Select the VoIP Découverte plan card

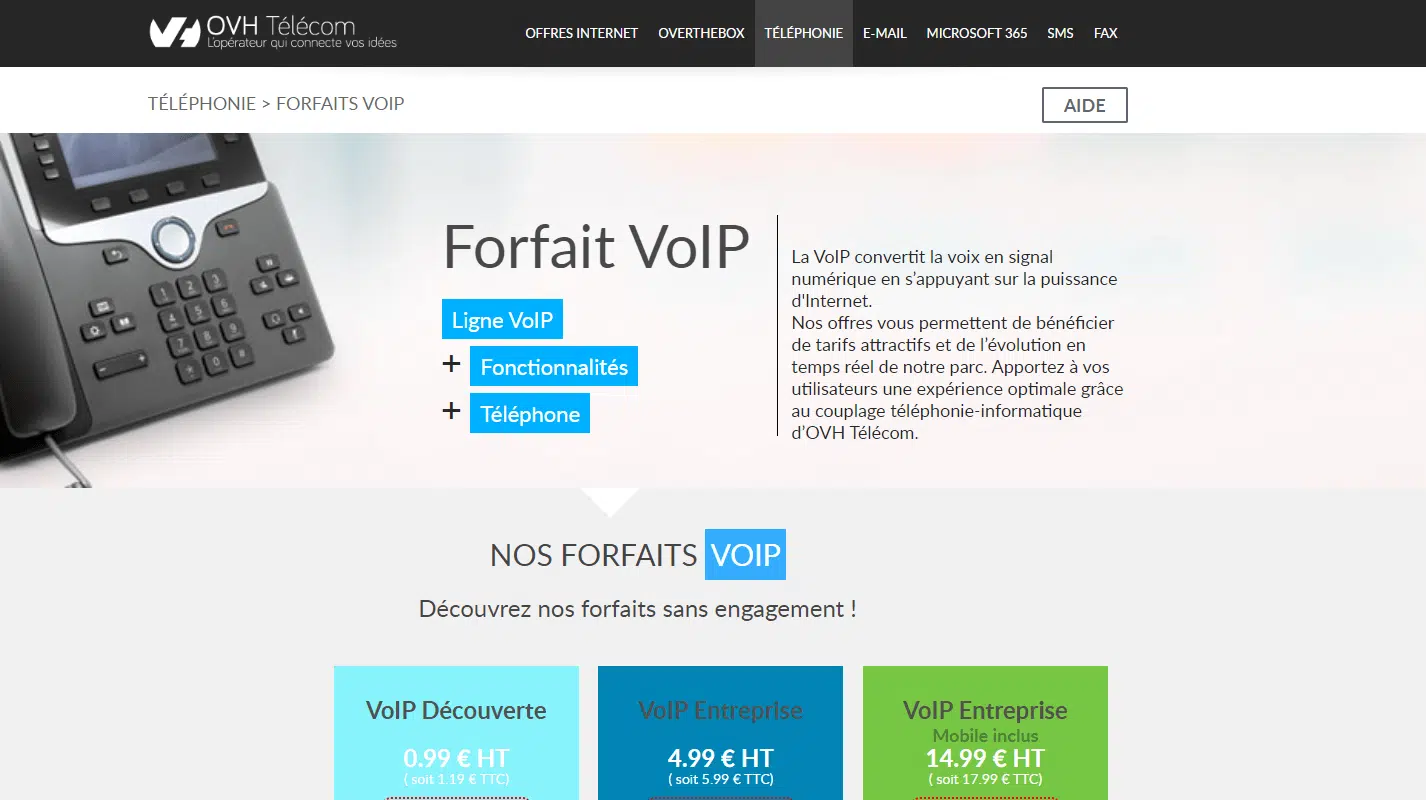456,733
